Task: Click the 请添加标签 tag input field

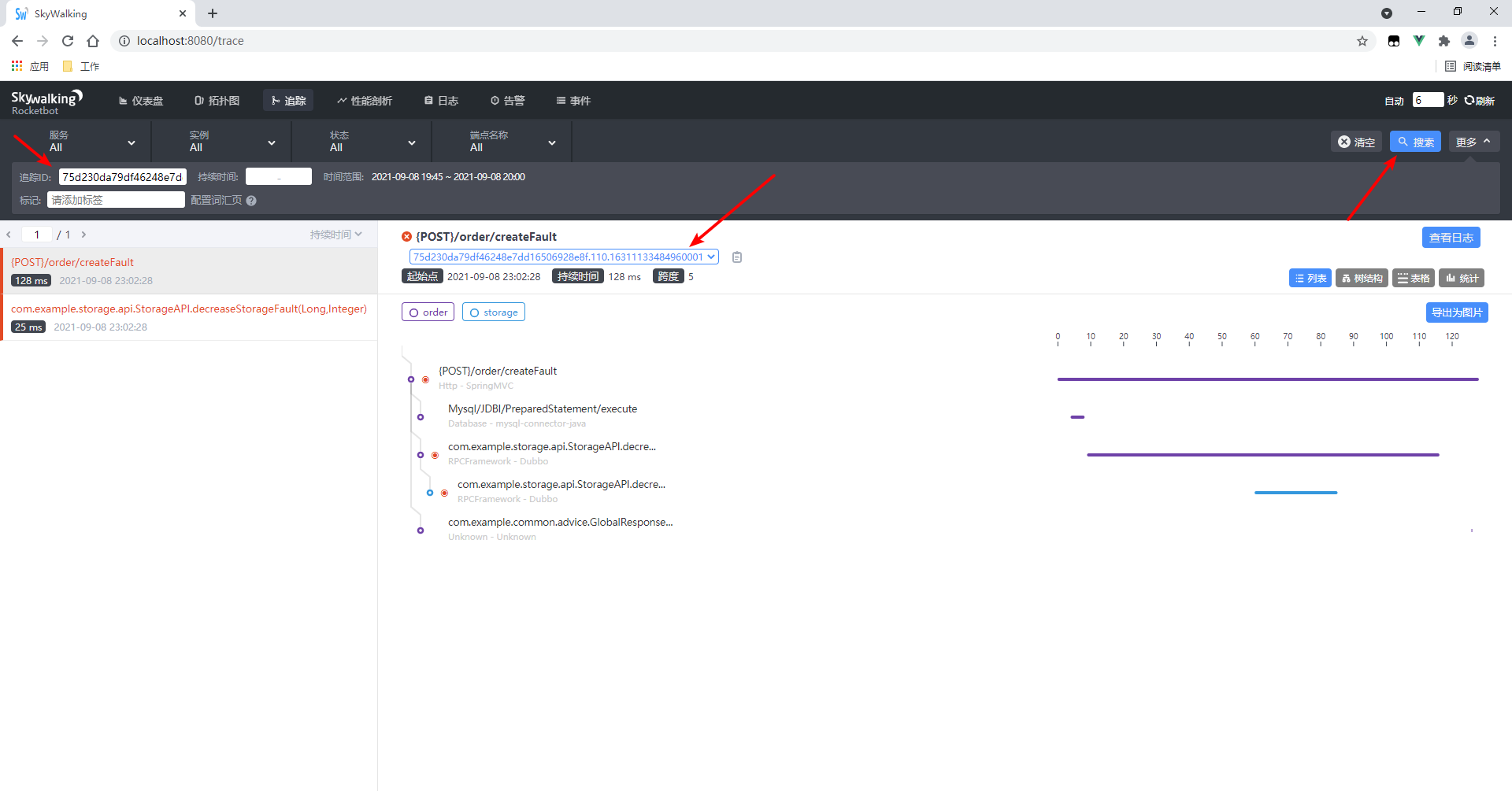Action: click(x=116, y=200)
